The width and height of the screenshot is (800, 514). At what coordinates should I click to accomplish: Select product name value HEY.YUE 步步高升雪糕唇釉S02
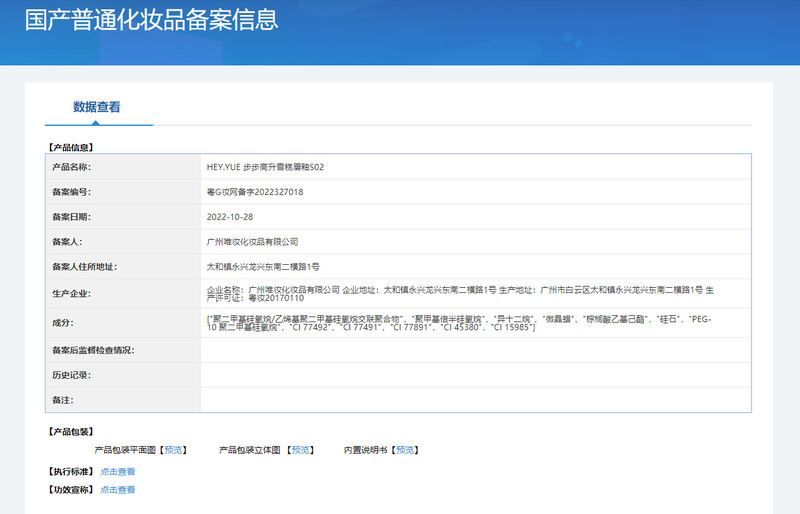coord(265,167)
